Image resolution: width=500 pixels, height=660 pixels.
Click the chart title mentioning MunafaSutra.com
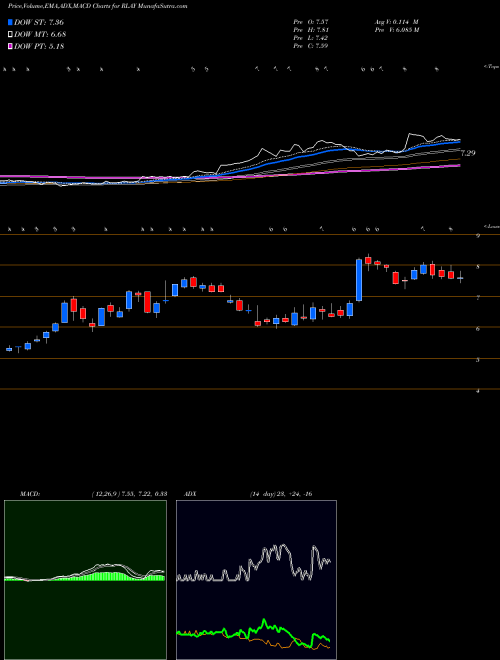pyautogui.click(x=98, y=6)
